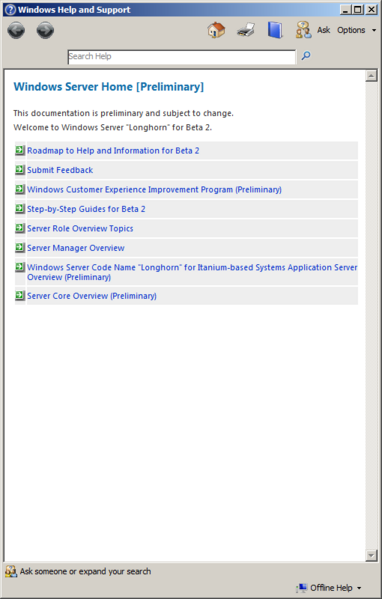Click the scrollbar down arrow

click(x=371, y=555)
